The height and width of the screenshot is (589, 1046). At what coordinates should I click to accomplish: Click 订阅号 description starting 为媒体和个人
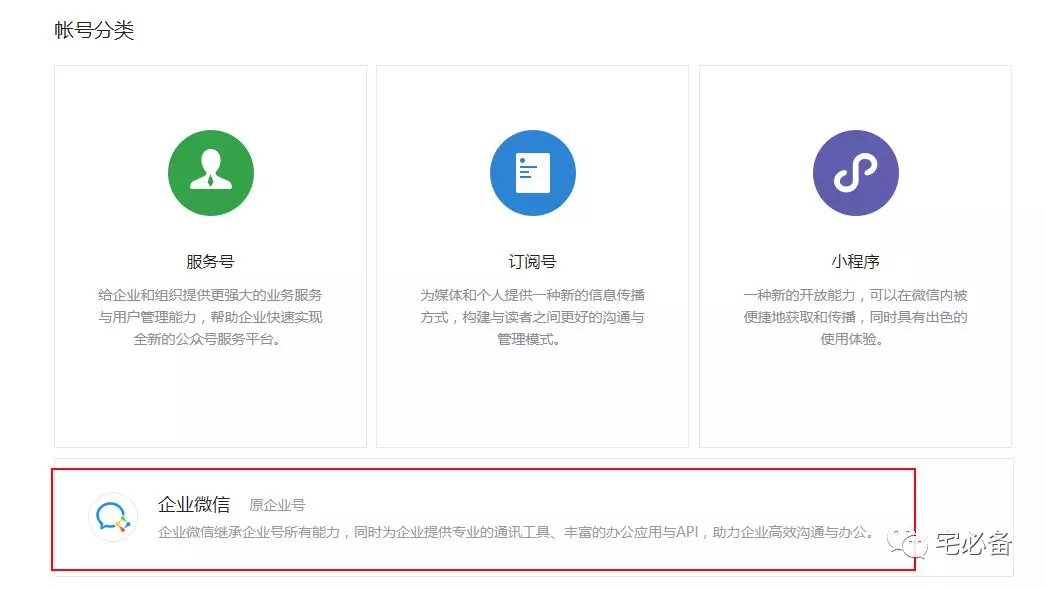(x=532, y=317)
